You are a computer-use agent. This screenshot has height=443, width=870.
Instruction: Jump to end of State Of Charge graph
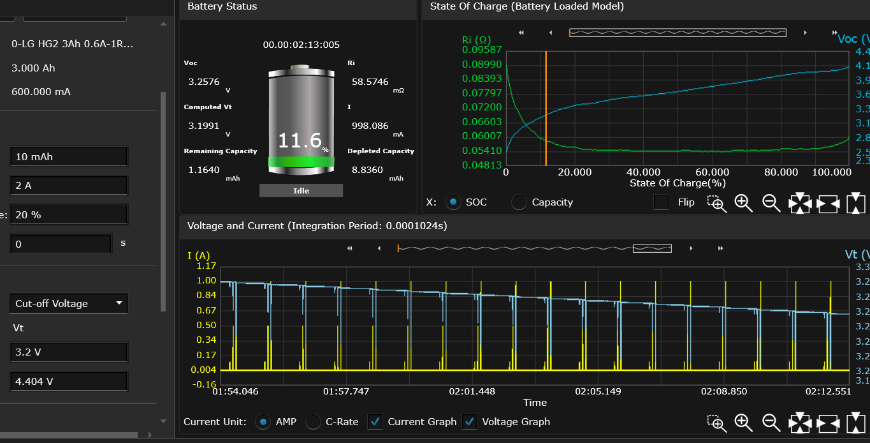point(834,33)
